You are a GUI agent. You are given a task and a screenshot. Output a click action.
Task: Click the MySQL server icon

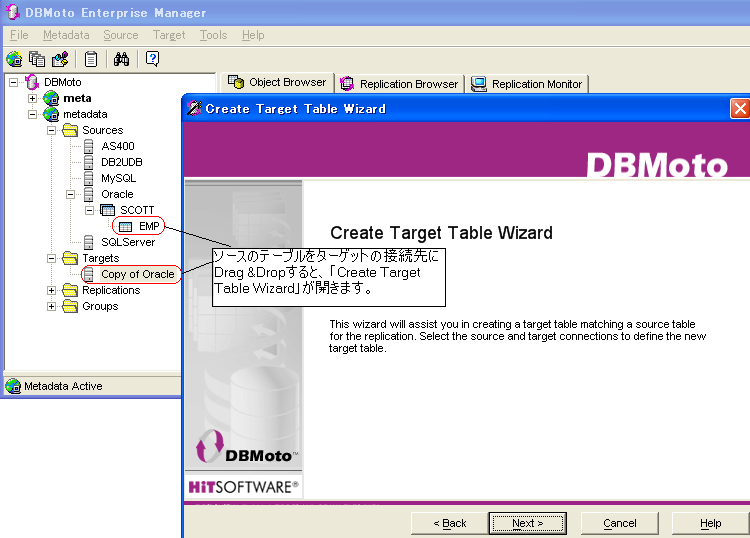tap(88, 178)
